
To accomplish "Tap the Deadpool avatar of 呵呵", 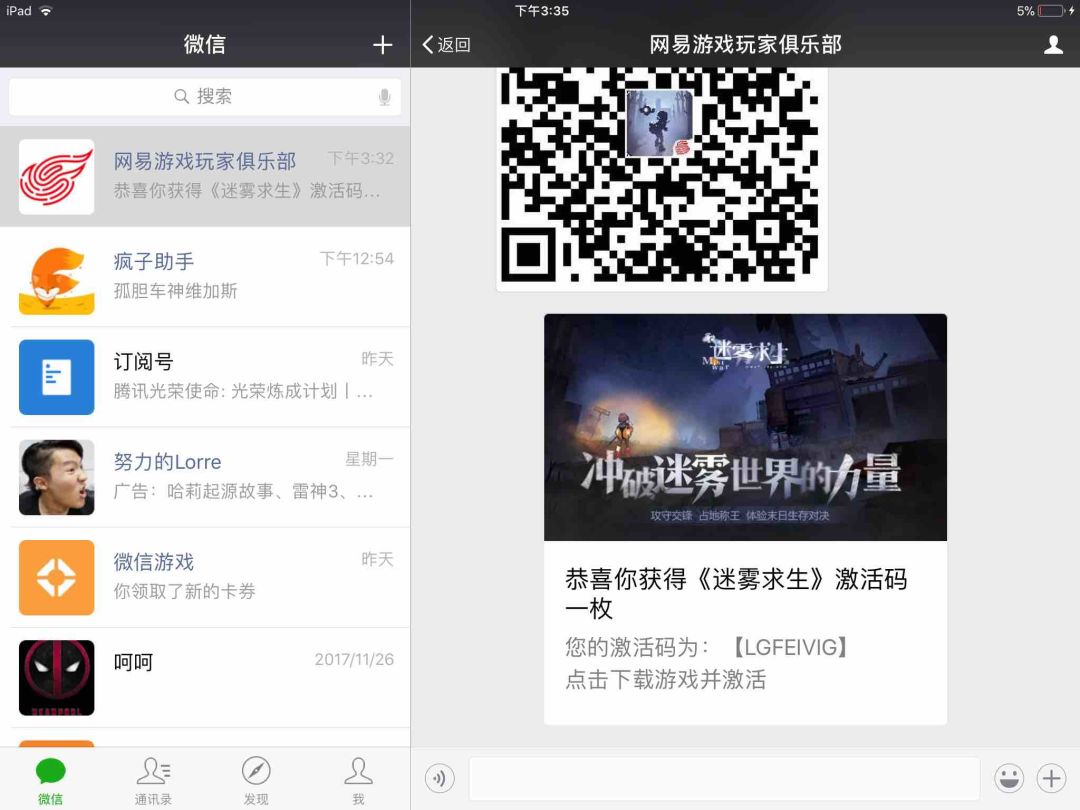I will pyautogui.click(x=56, y=678).
